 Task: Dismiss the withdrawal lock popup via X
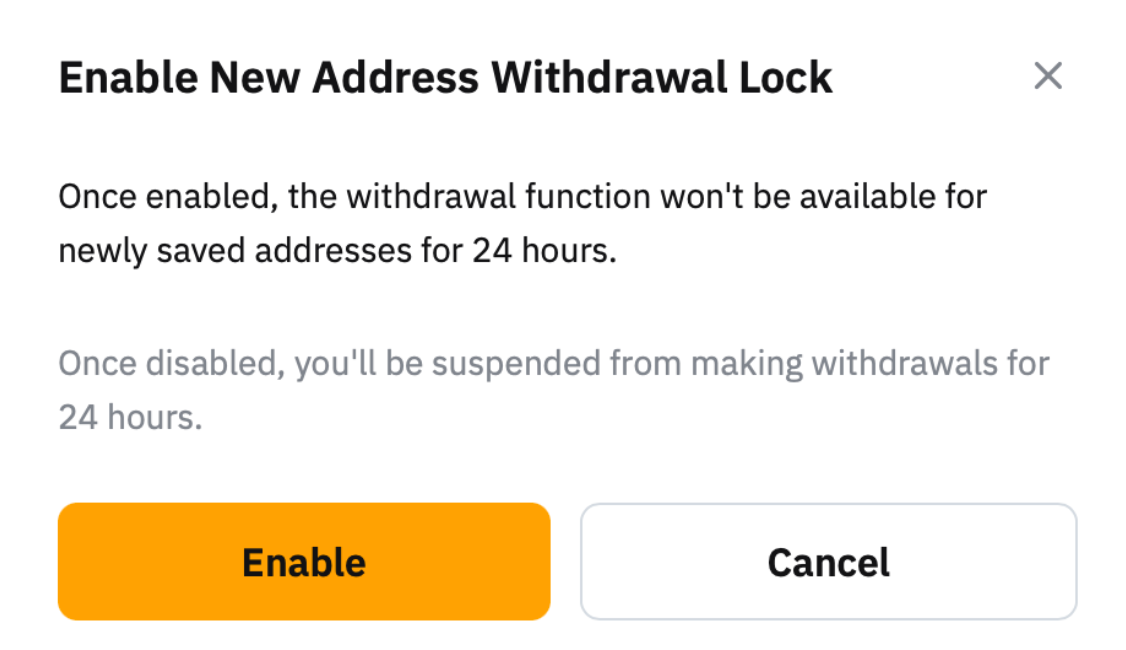pos(1047,76)
